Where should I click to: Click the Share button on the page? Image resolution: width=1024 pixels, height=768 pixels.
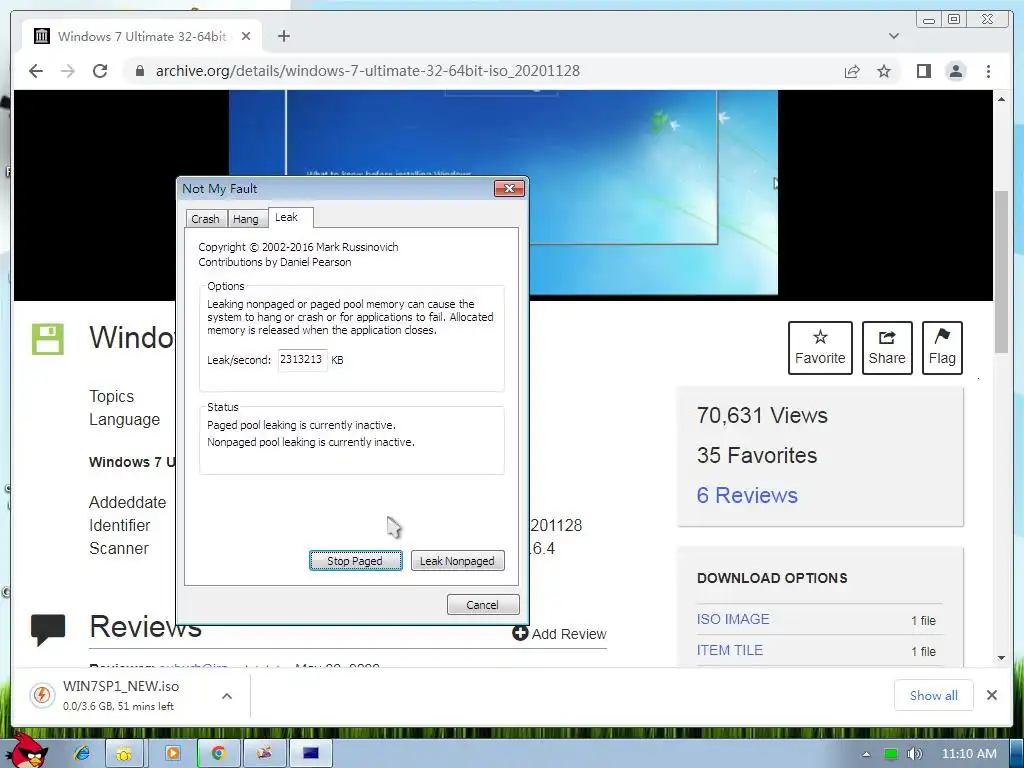[x=887, y=347]
